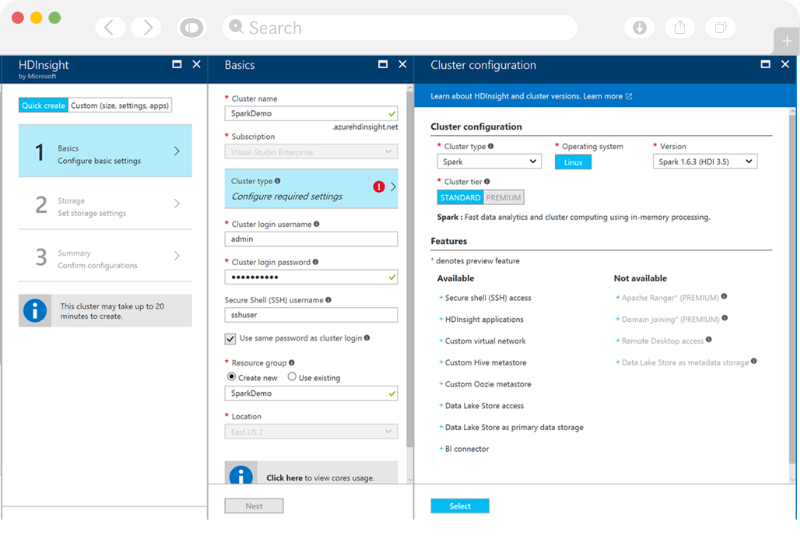Image resolution: width=800 pixels, height=550 pixels.
Task: Click the external link icon after Learn more
Action: [x=629, y=96]
